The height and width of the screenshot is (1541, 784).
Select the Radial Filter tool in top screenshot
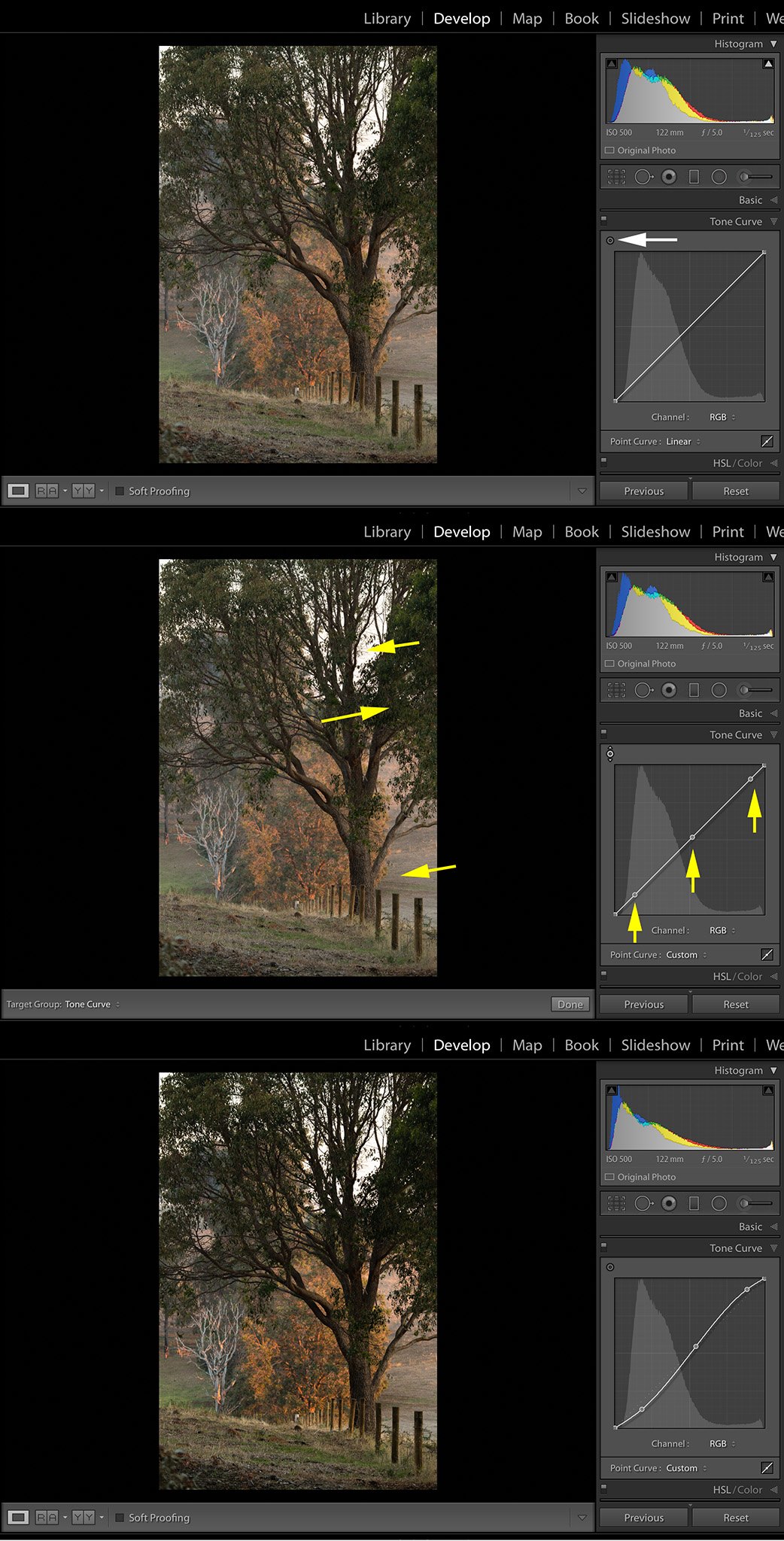click(x=719, y=177)
